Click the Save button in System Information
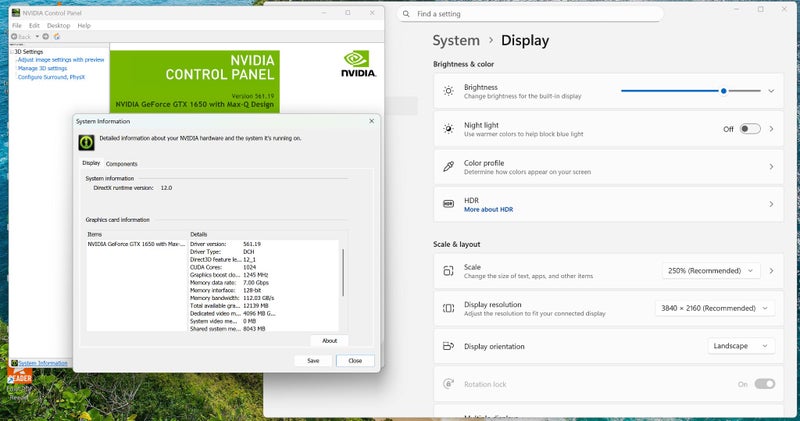The image size is (800, 421). [313, 361]
